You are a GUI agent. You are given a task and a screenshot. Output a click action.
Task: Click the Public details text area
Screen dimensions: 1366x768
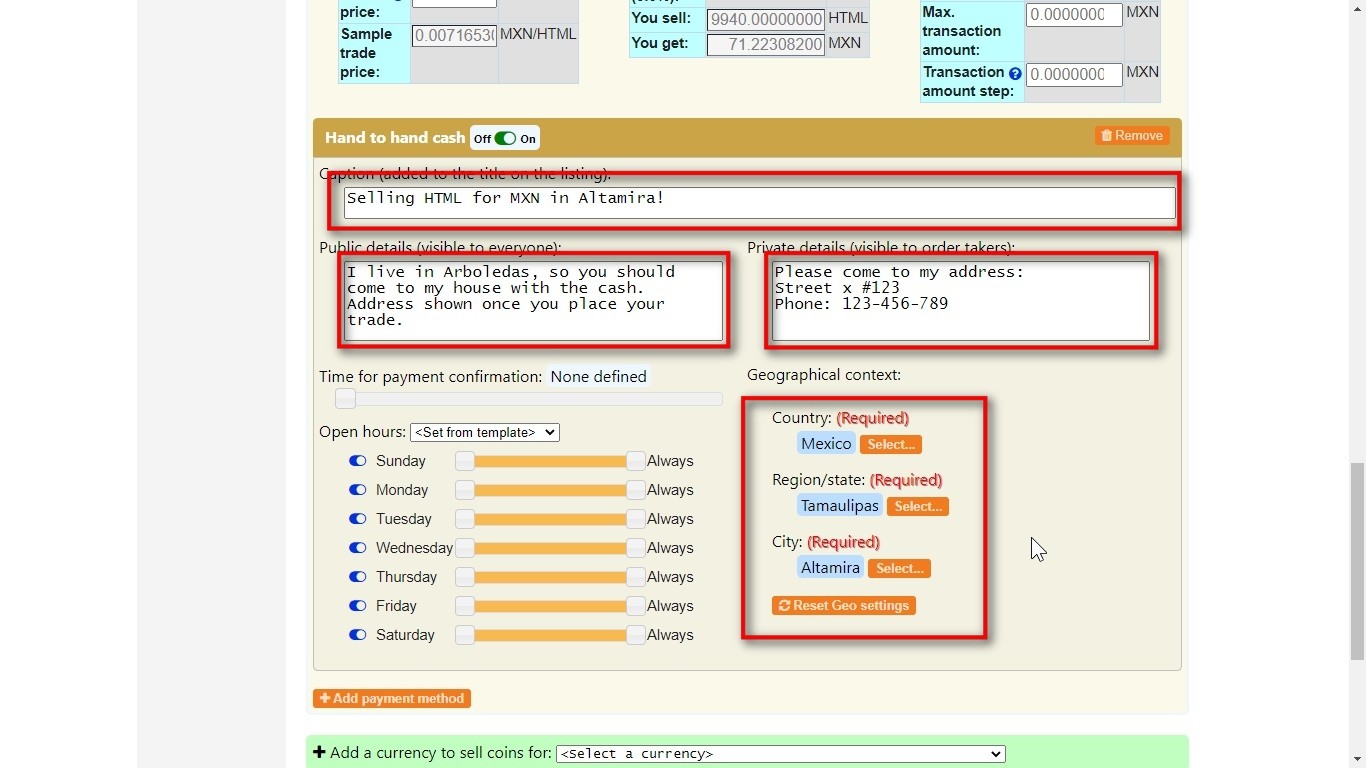(533, 300)
